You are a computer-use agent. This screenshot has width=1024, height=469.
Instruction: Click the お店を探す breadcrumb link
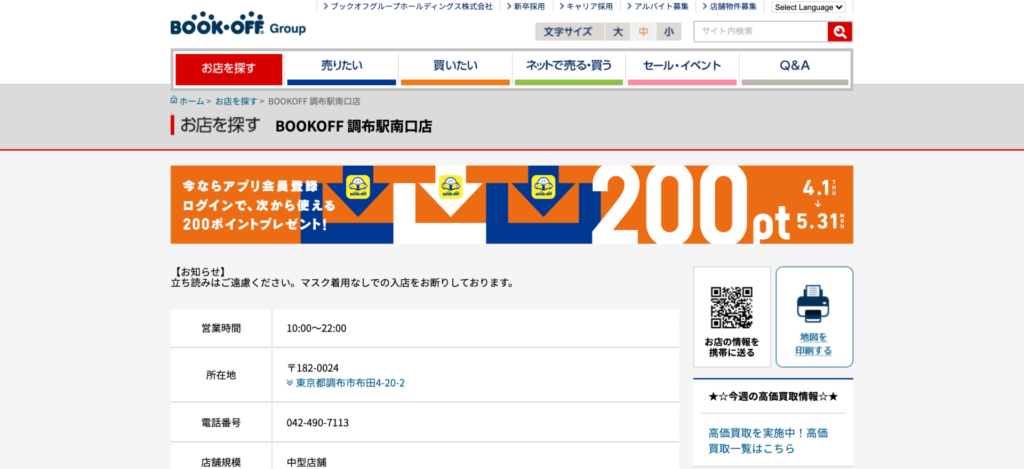(x=236, y=101)
